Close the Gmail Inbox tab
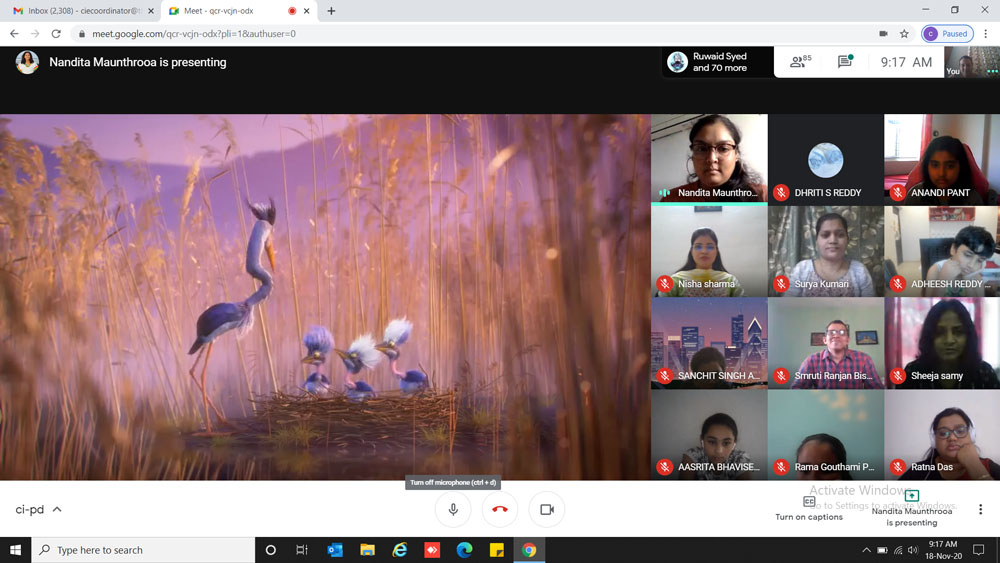Screen dimensions: 1000x563 click(151, 11)
